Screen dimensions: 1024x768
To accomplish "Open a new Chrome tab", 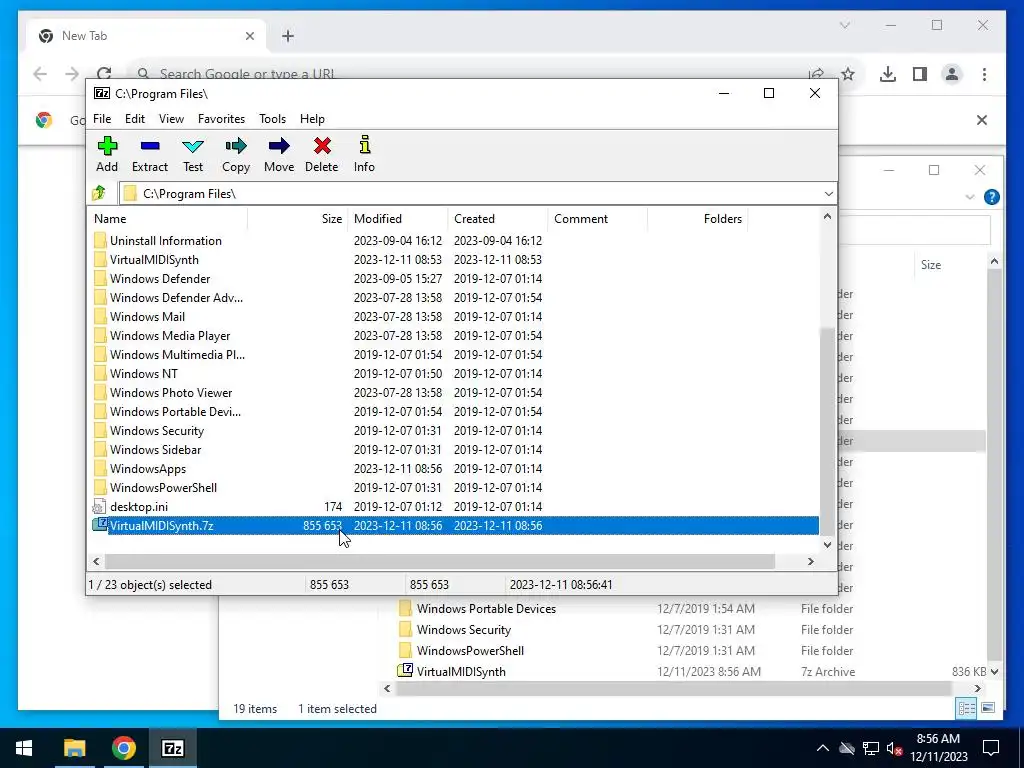I will (x=288, y=36).
